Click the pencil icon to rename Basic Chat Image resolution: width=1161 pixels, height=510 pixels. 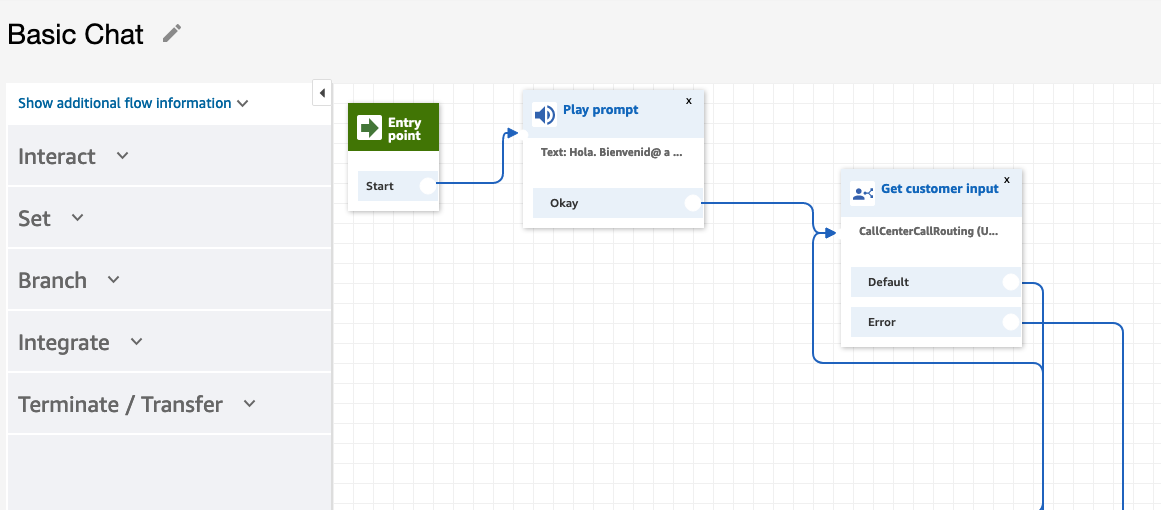click(172, 33)
